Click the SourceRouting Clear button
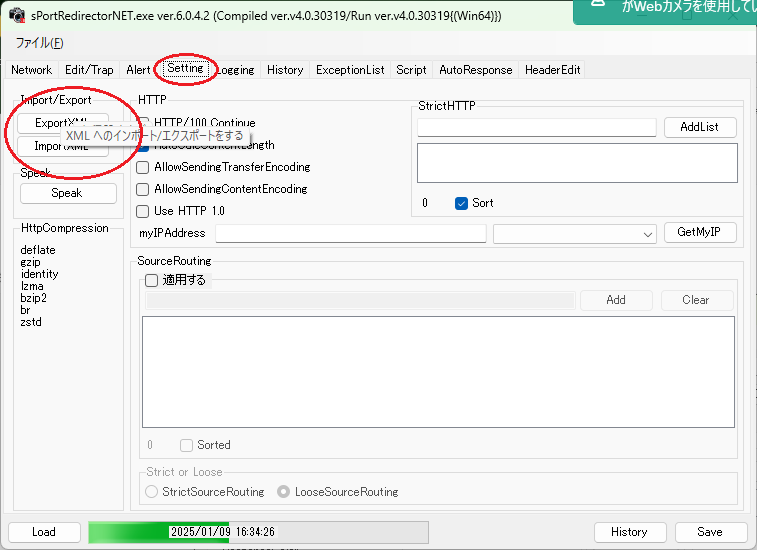The width and height of the screenshot is (757, 550). tap(697, 300)
